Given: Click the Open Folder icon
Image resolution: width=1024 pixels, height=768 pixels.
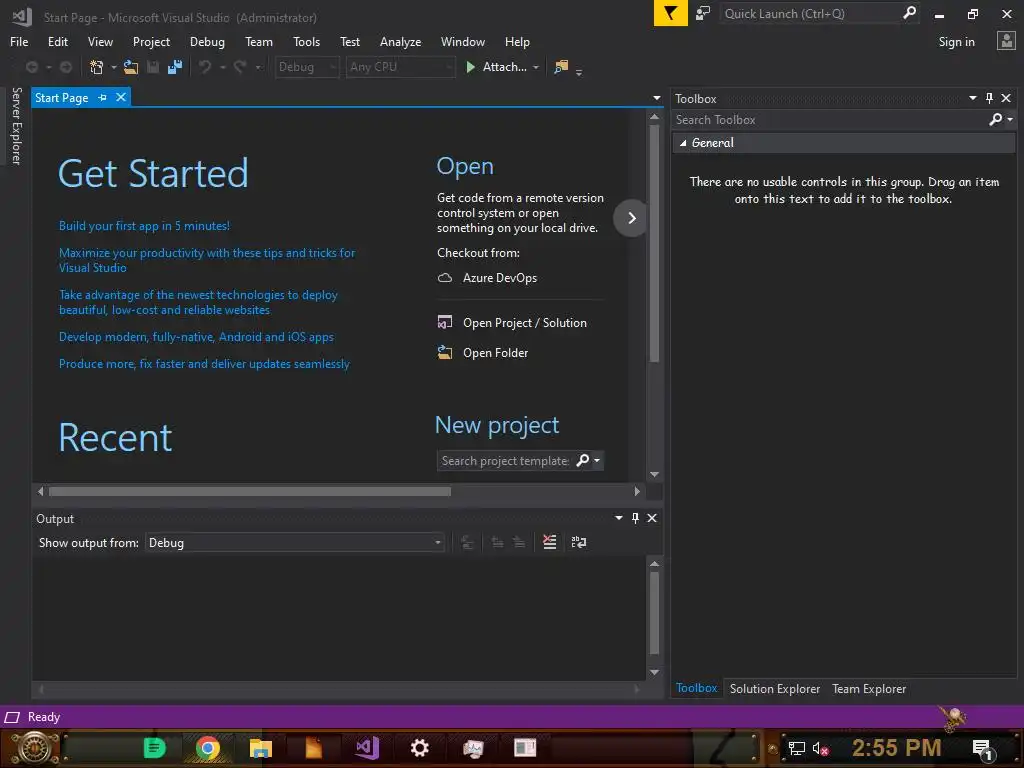Looking at the screenshot, I should point(445,353).
